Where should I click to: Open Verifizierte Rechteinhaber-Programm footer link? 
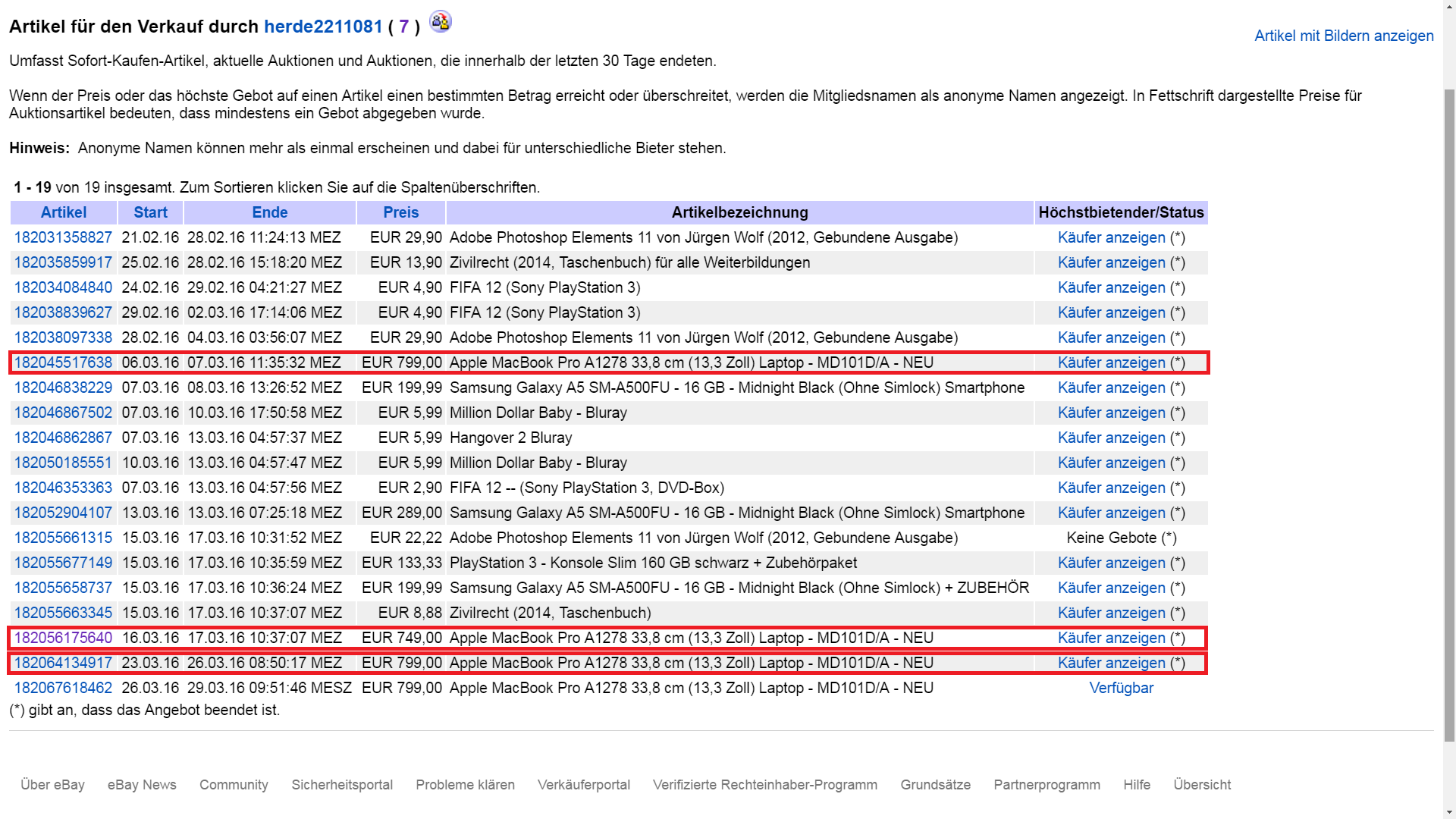pos(765,785)
